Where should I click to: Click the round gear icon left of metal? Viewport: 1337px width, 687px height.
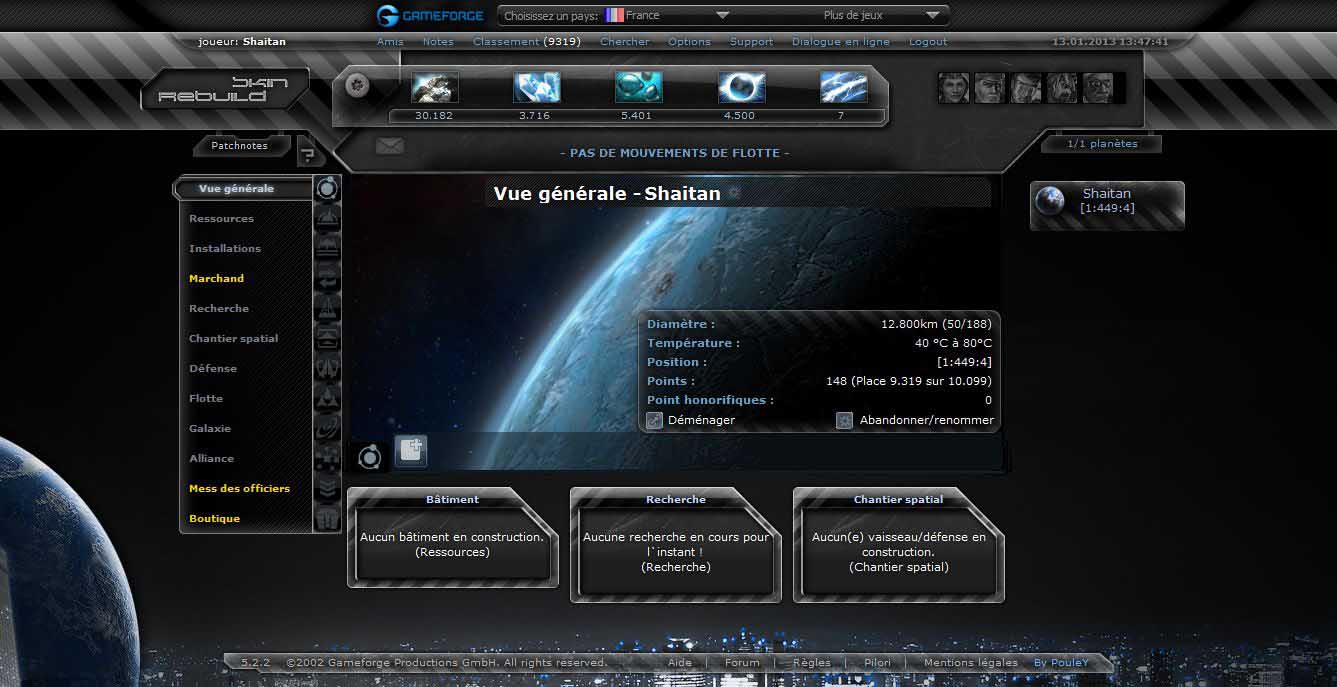pyautogui.click(x=357, y=85)
